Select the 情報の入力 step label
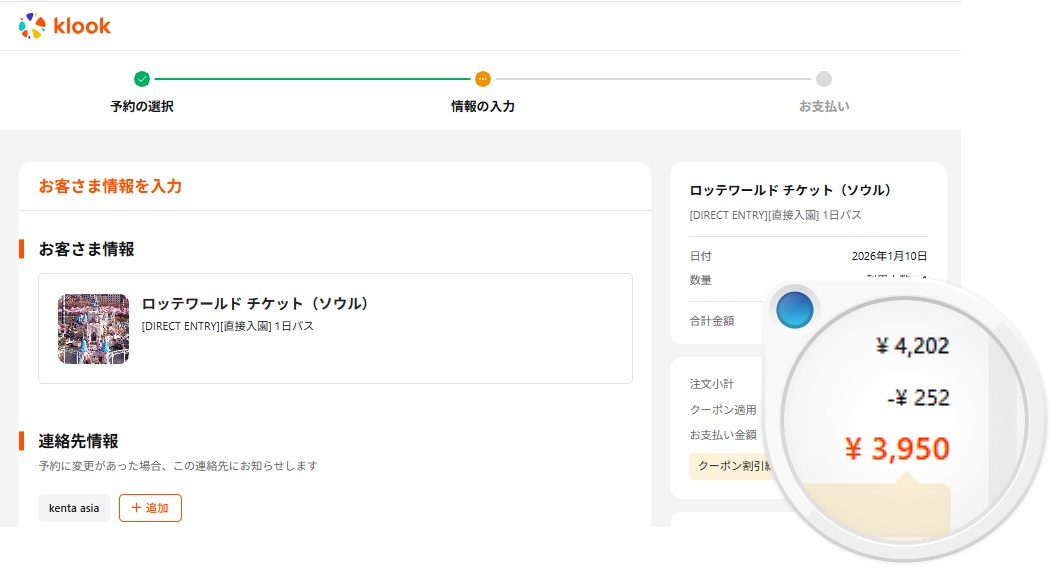This screenshot has width=1053, height=570. pyautogui.click(x=483, y=106)
